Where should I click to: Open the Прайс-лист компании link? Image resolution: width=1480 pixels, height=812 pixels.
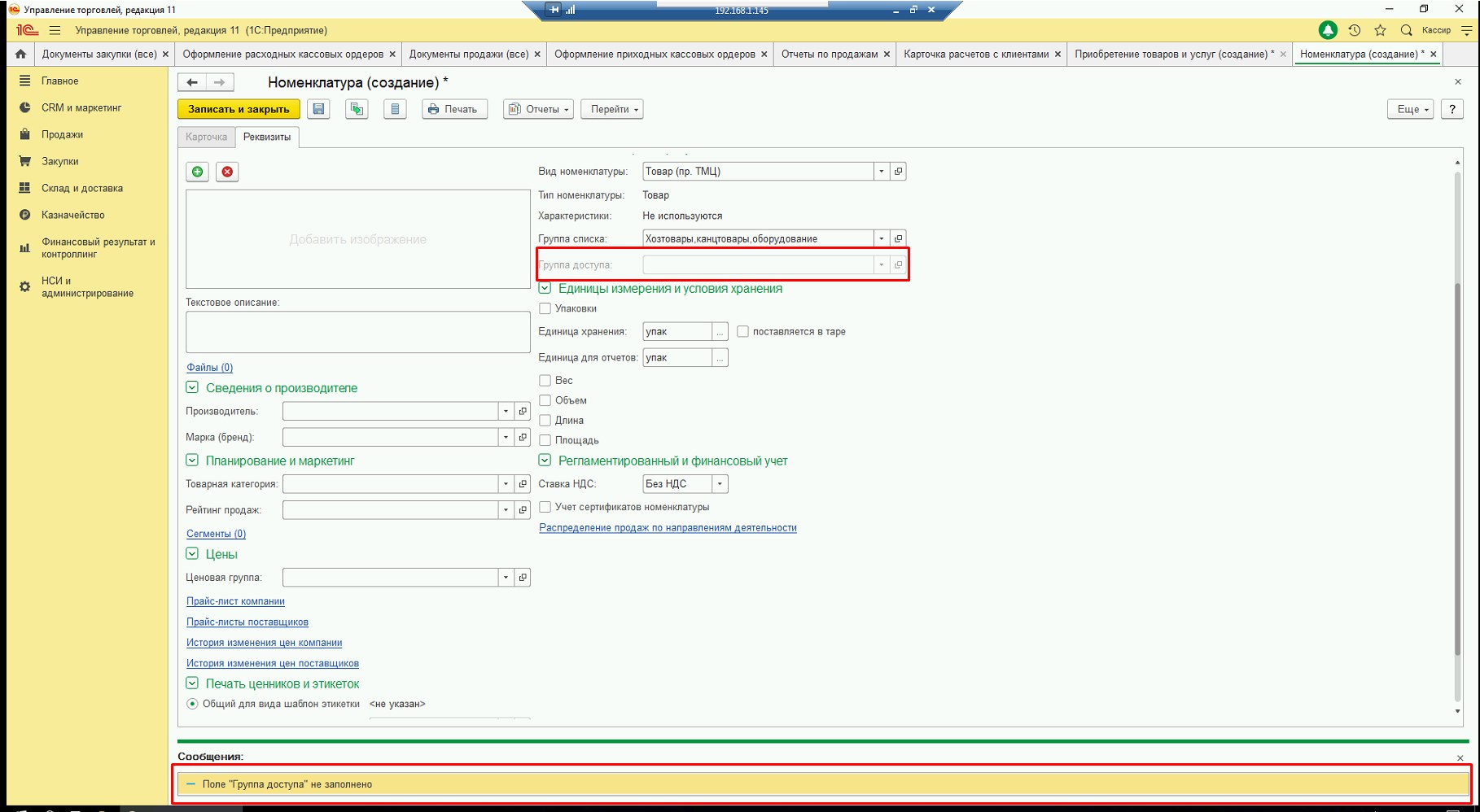click(235, 601)
